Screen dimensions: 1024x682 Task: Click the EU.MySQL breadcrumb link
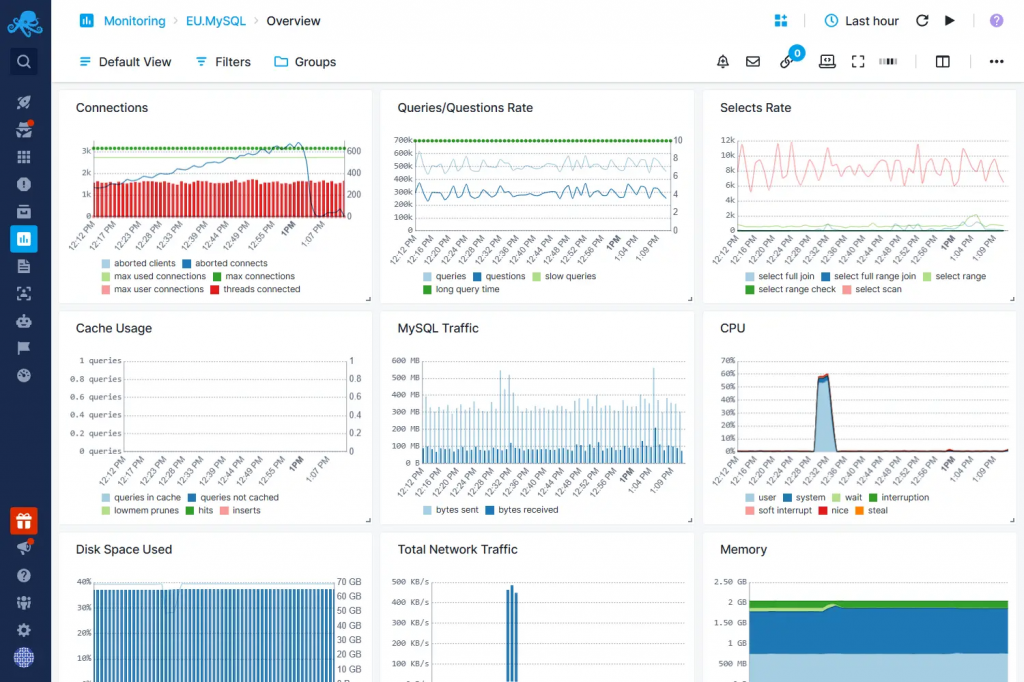216,20
